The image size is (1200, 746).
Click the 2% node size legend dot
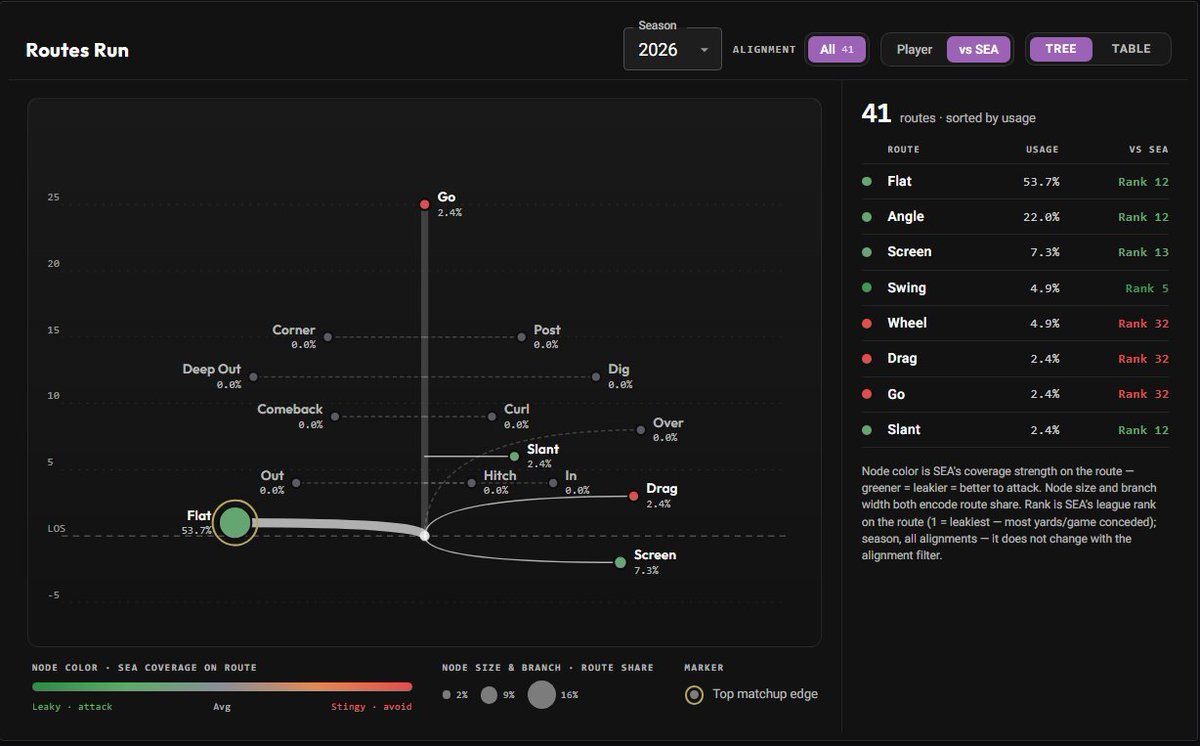[x=447, y=695]
